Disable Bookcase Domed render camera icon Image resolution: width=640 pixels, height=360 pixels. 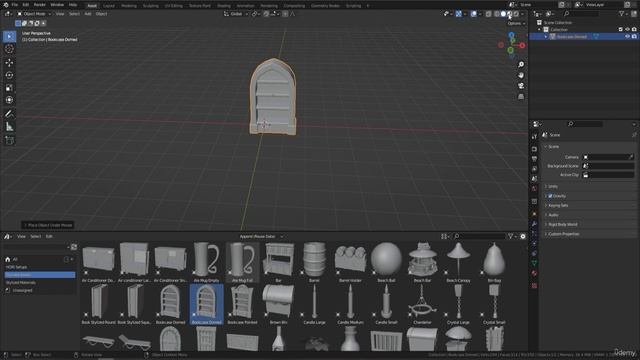click(634, 36)
